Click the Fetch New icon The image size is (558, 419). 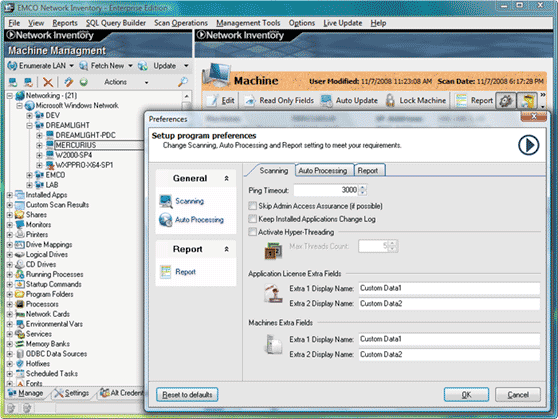point(84,66)
